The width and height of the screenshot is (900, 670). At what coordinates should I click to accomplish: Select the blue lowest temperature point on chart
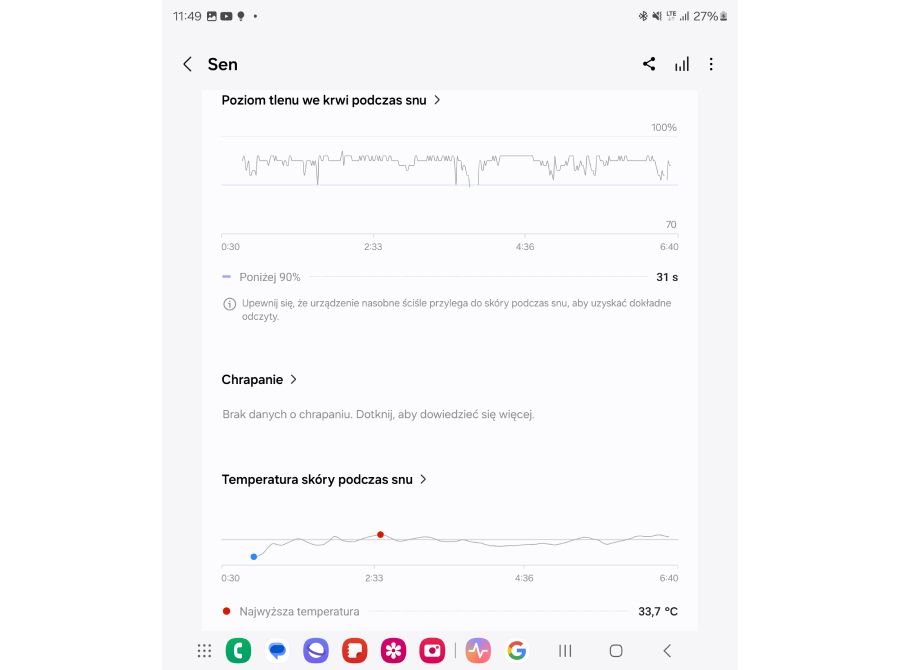click(254, 556)
